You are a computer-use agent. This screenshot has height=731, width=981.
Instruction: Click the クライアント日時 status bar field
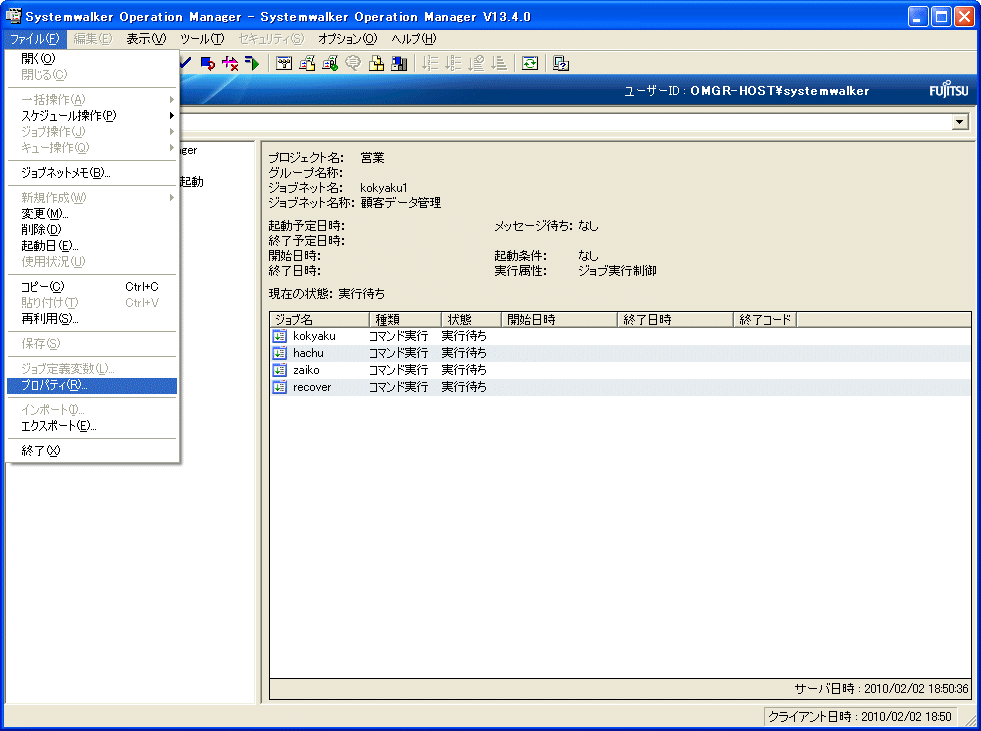click(860, 717)
